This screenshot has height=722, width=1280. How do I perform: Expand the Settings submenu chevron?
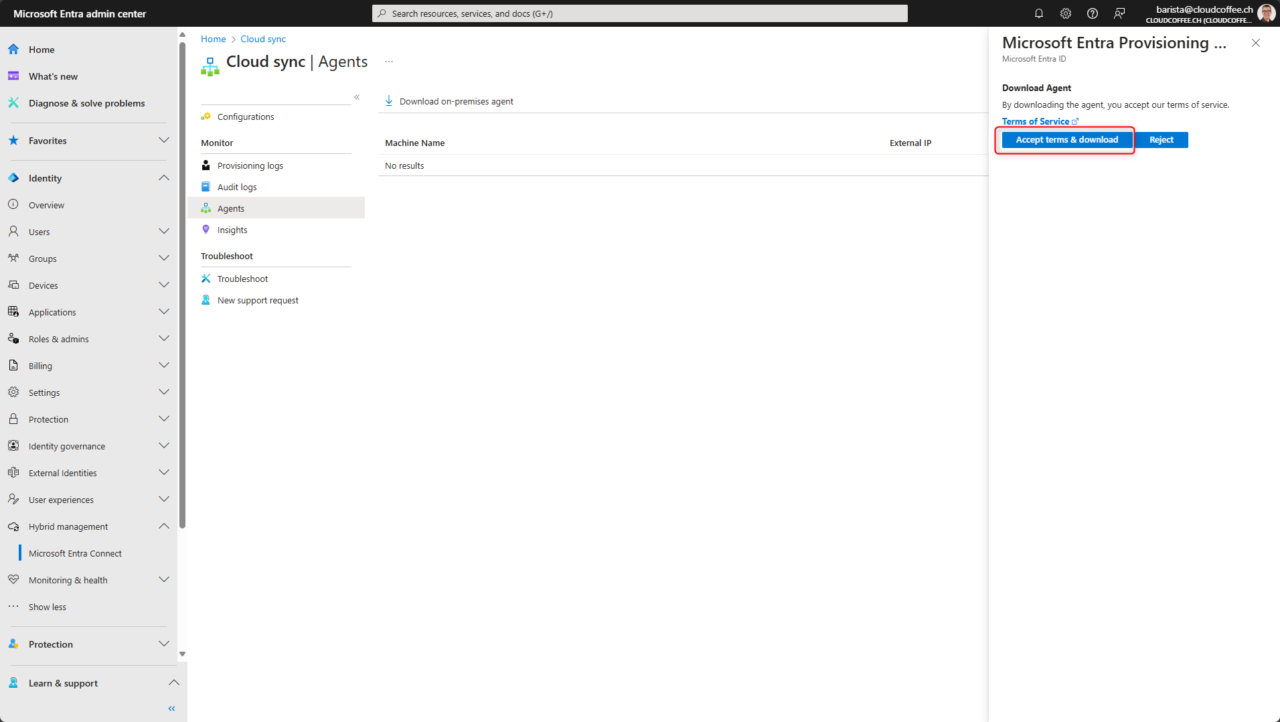[164, 393]
